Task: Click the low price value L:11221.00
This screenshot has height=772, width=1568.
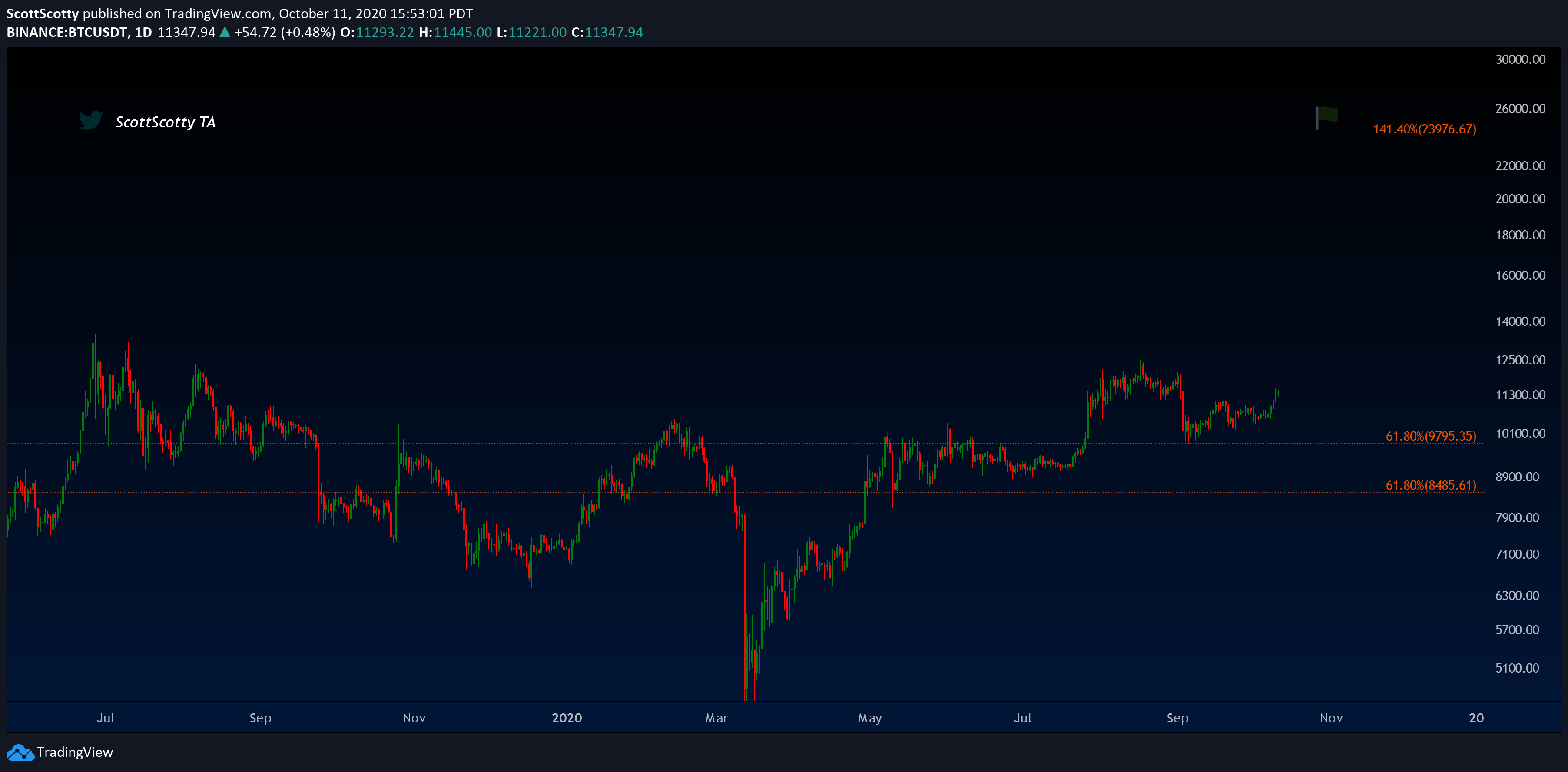Action: click(531, 32)
